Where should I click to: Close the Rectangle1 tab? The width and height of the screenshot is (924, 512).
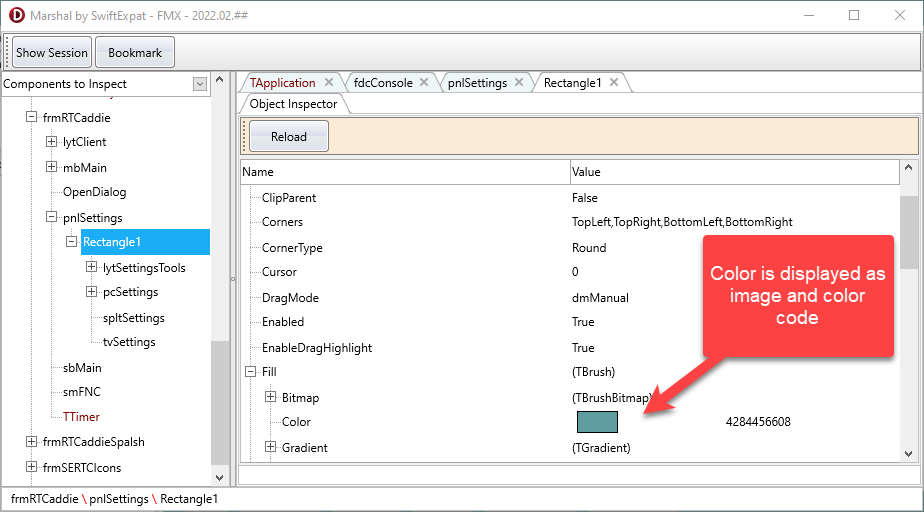point(614,83)
